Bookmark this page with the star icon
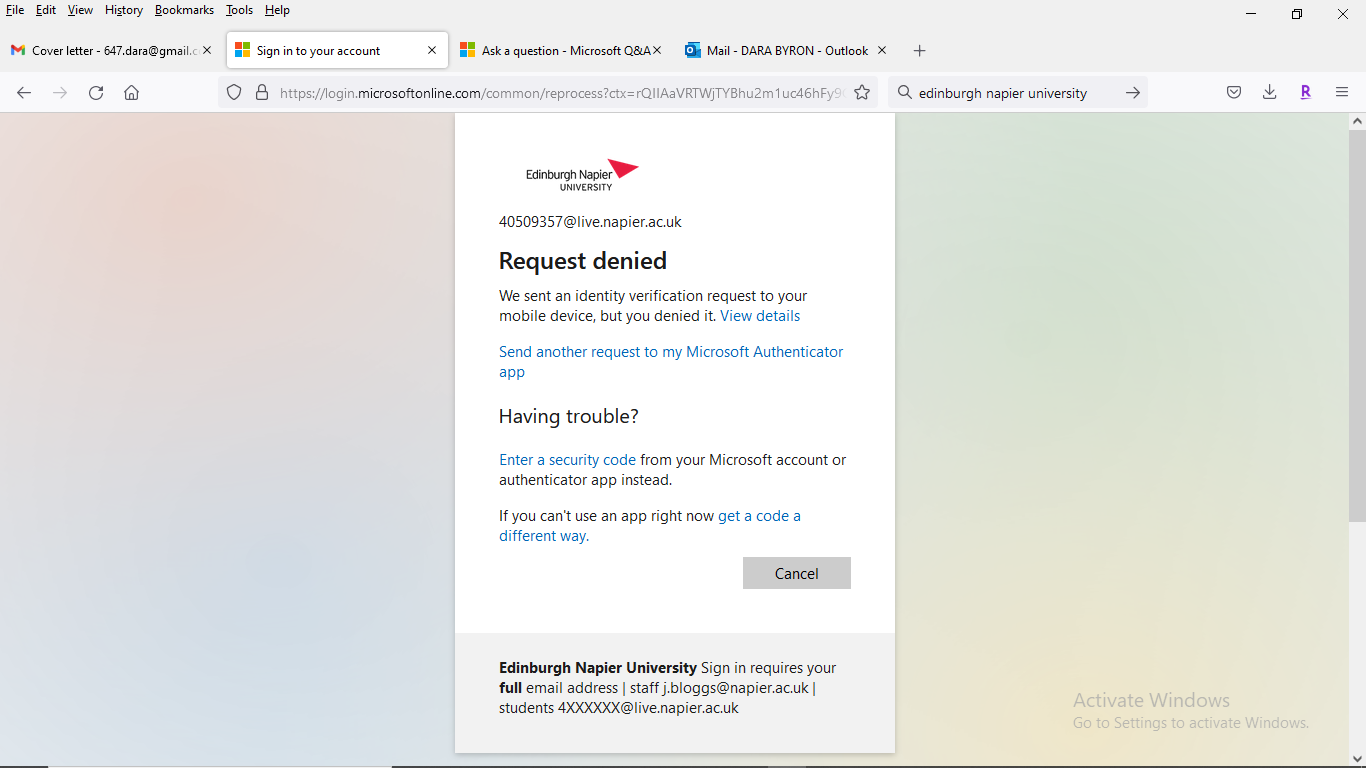The height and width of the screenshot is (768, 1366). point(862,92)
